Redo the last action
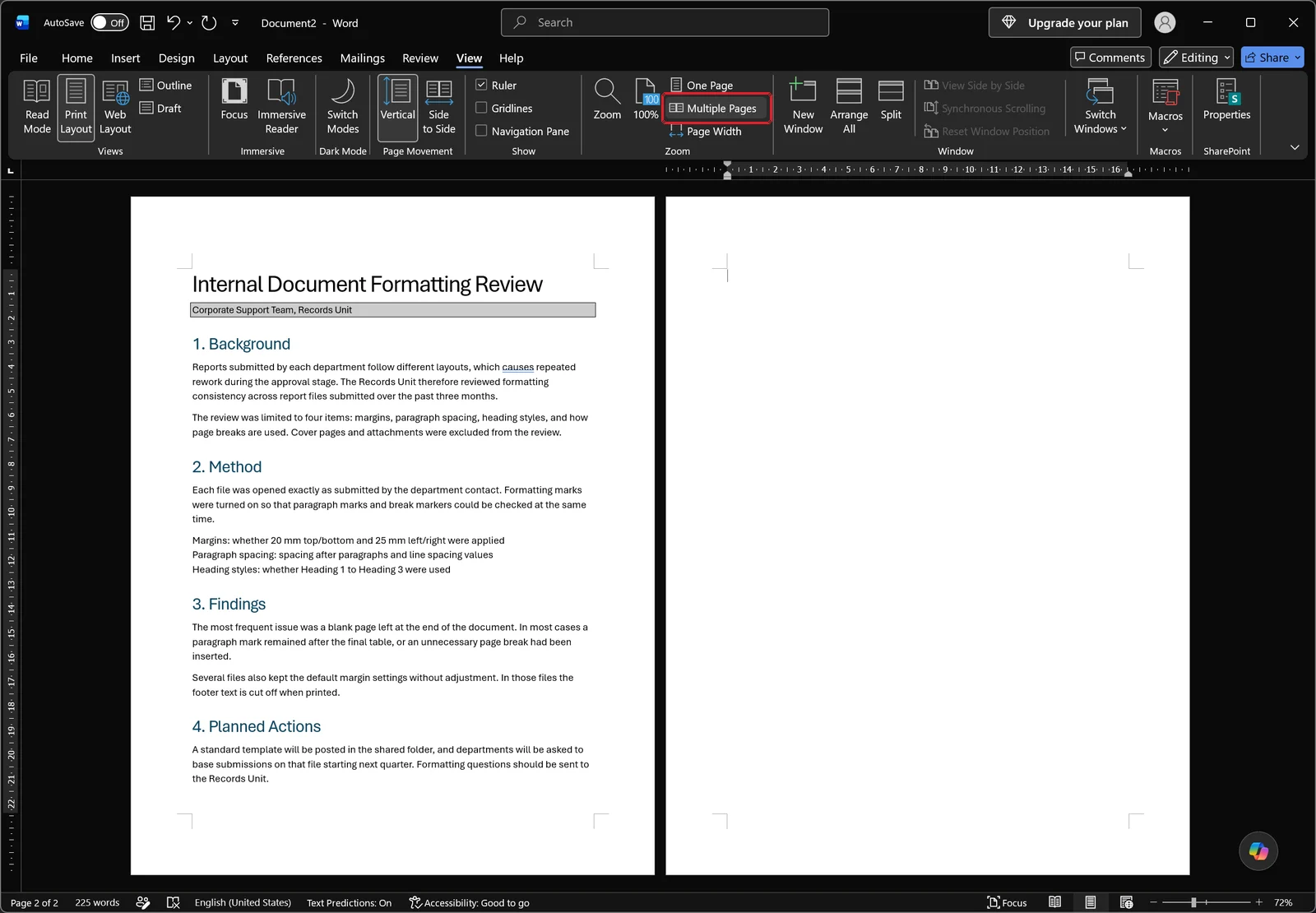Viewport: 1316px width, 913px height. 209,23
